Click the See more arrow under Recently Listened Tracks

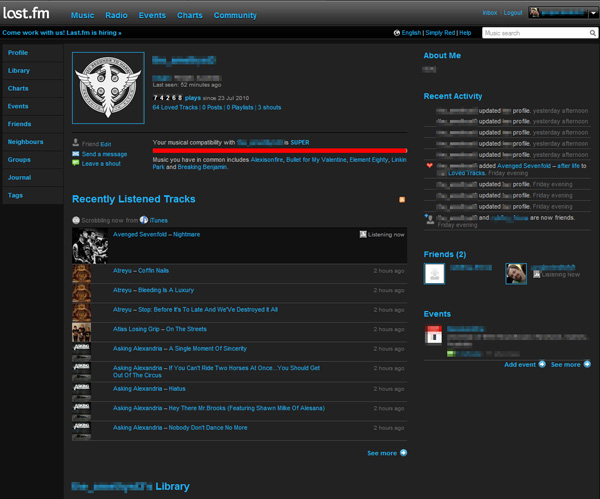[x=403, y=453]
